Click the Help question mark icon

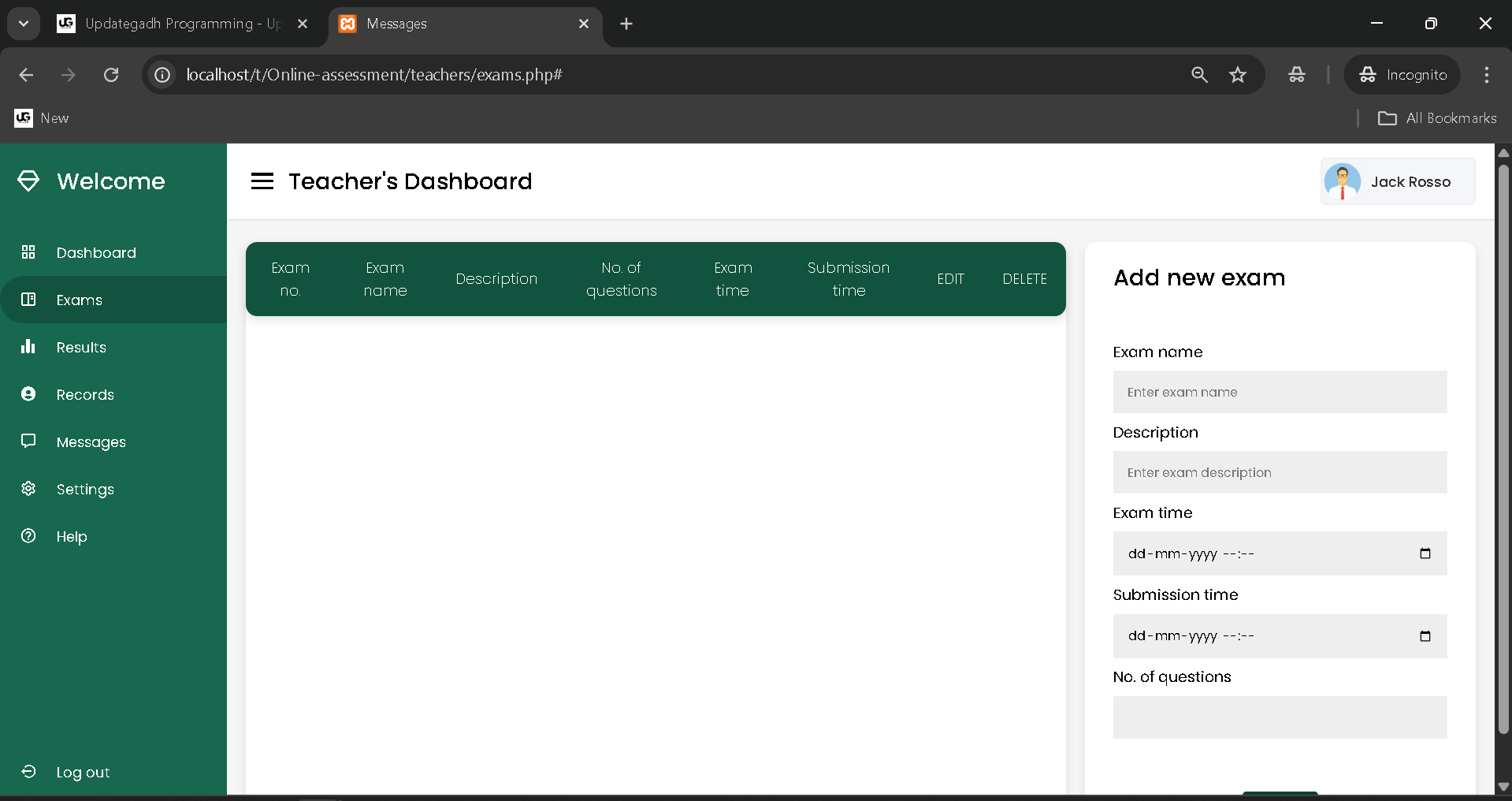coord(28,536)
